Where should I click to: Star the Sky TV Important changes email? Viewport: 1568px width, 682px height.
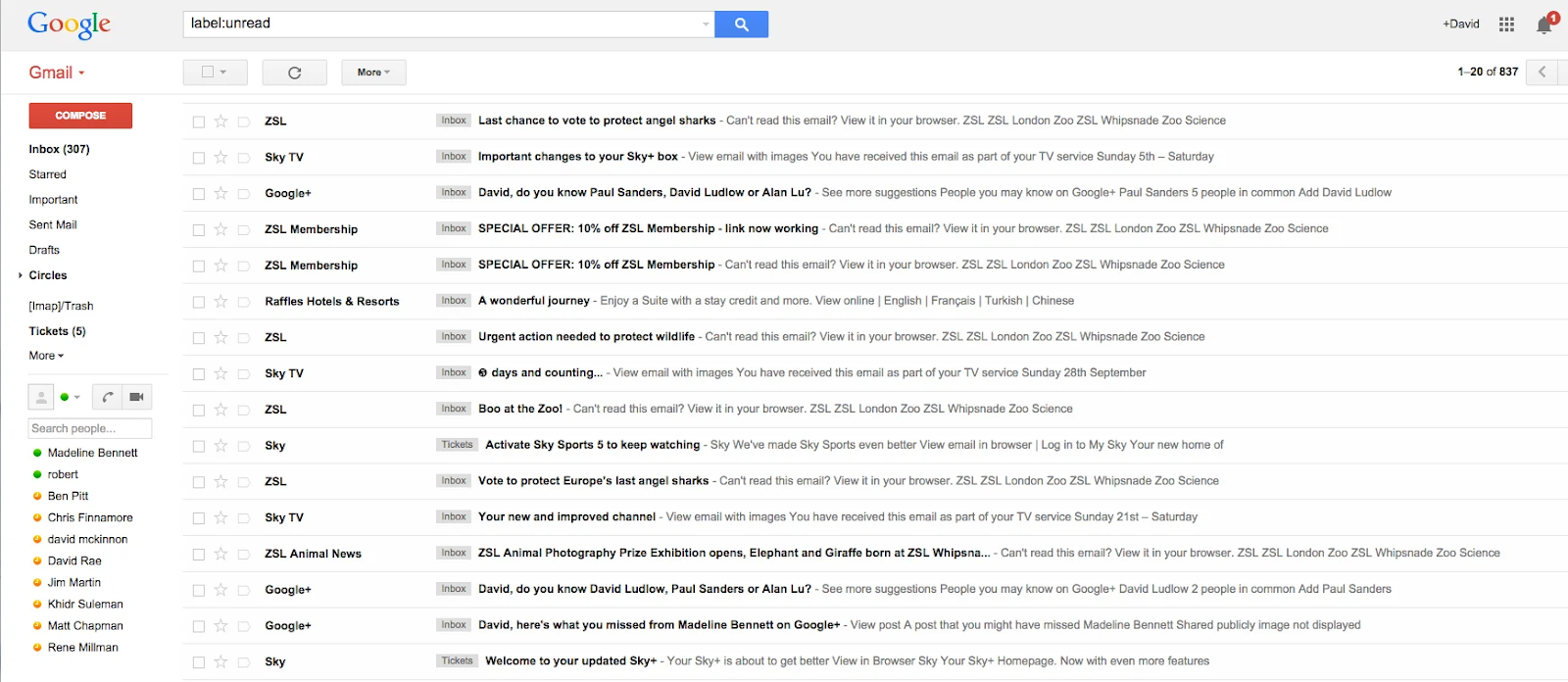coord(220,158)
